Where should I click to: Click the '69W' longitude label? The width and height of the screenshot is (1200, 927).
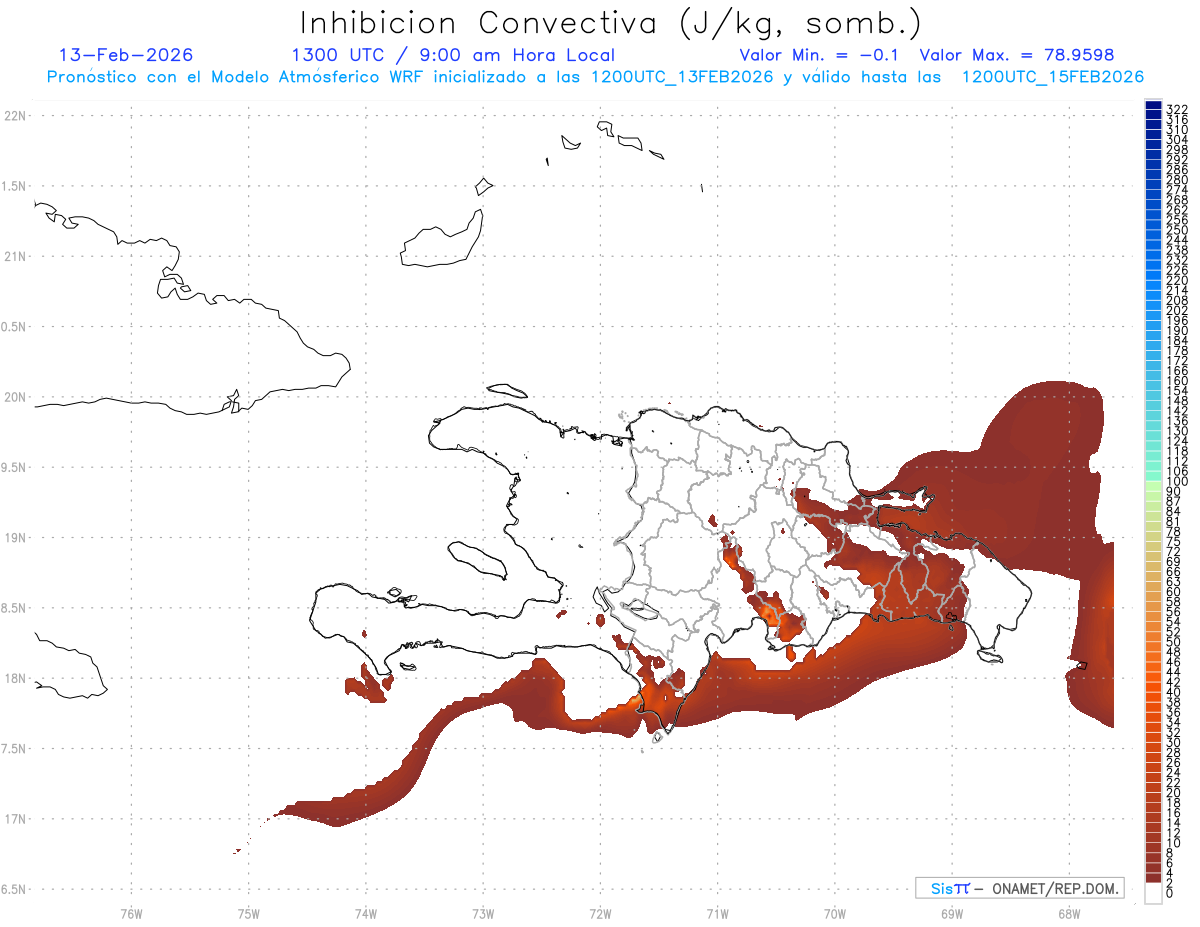[951, 913]
